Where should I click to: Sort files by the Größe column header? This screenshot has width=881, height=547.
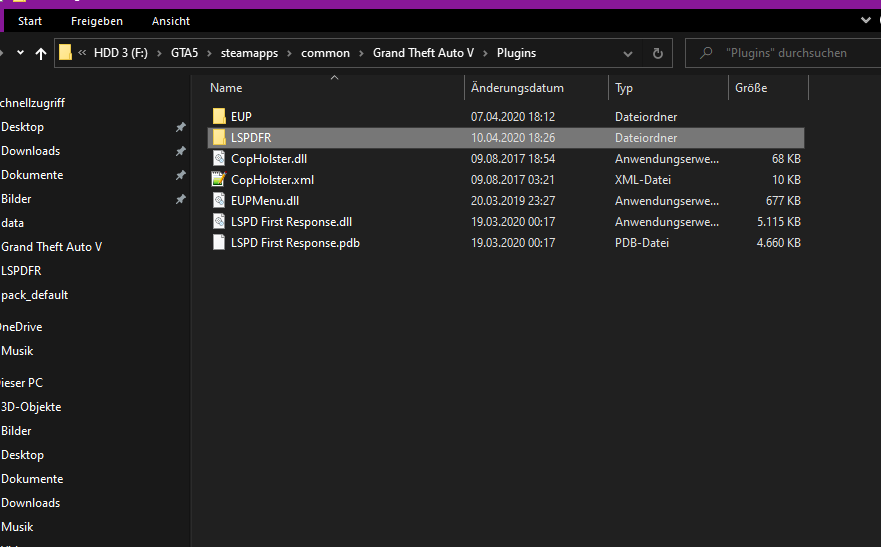(751, 88)
